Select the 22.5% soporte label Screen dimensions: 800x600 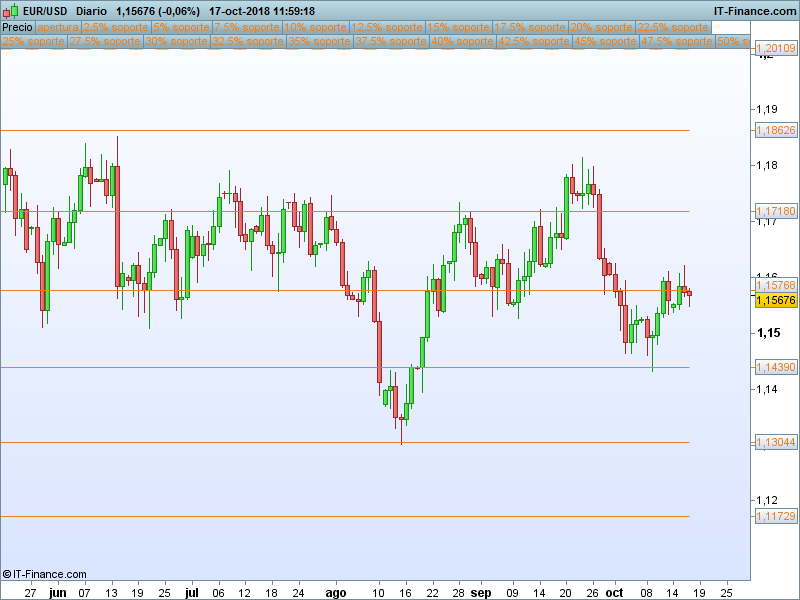click(x=673, y=27)
